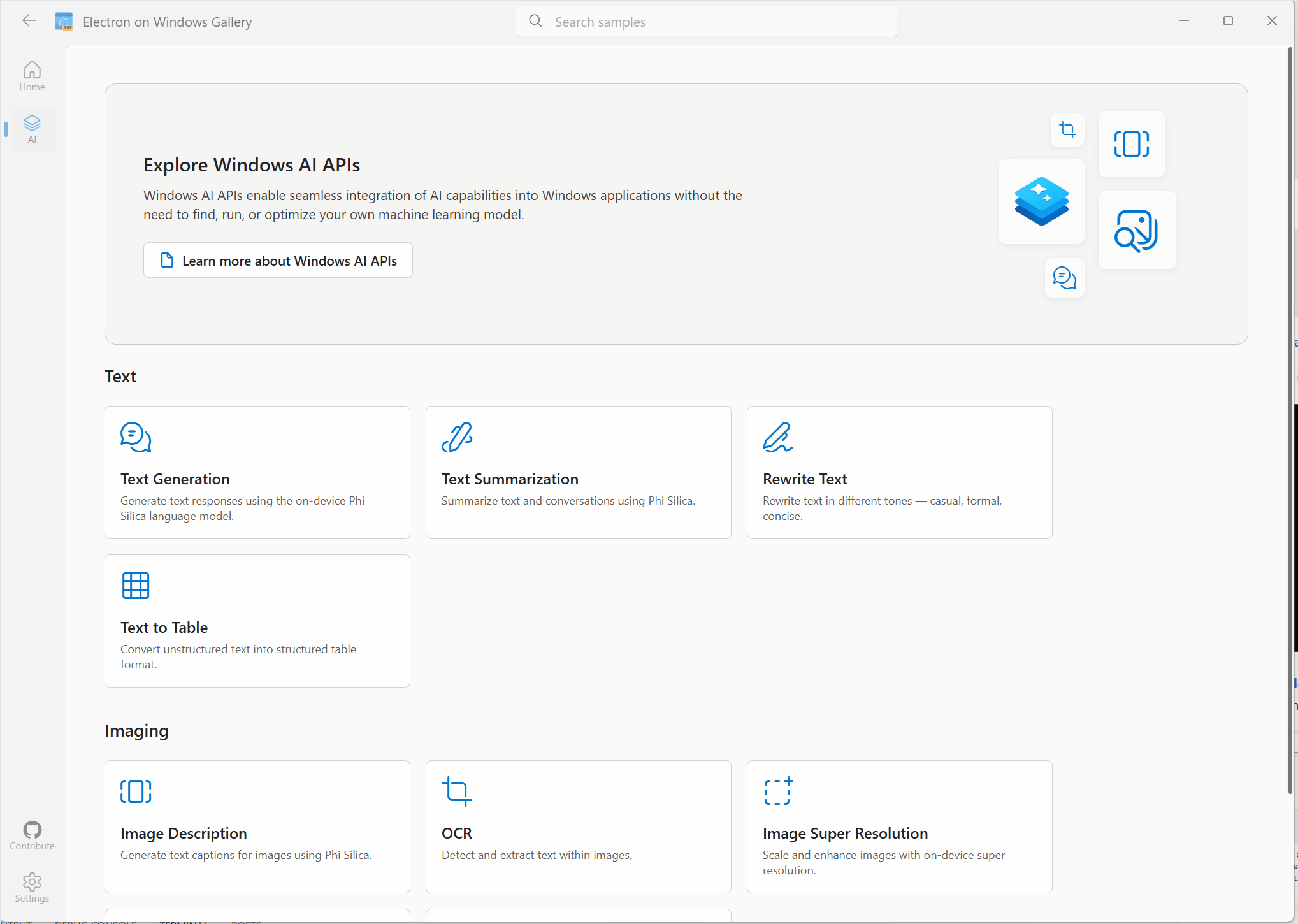Click the chat bubbles tile in hero banner
Screen dimensions: 1298x924
point(1065,278)
